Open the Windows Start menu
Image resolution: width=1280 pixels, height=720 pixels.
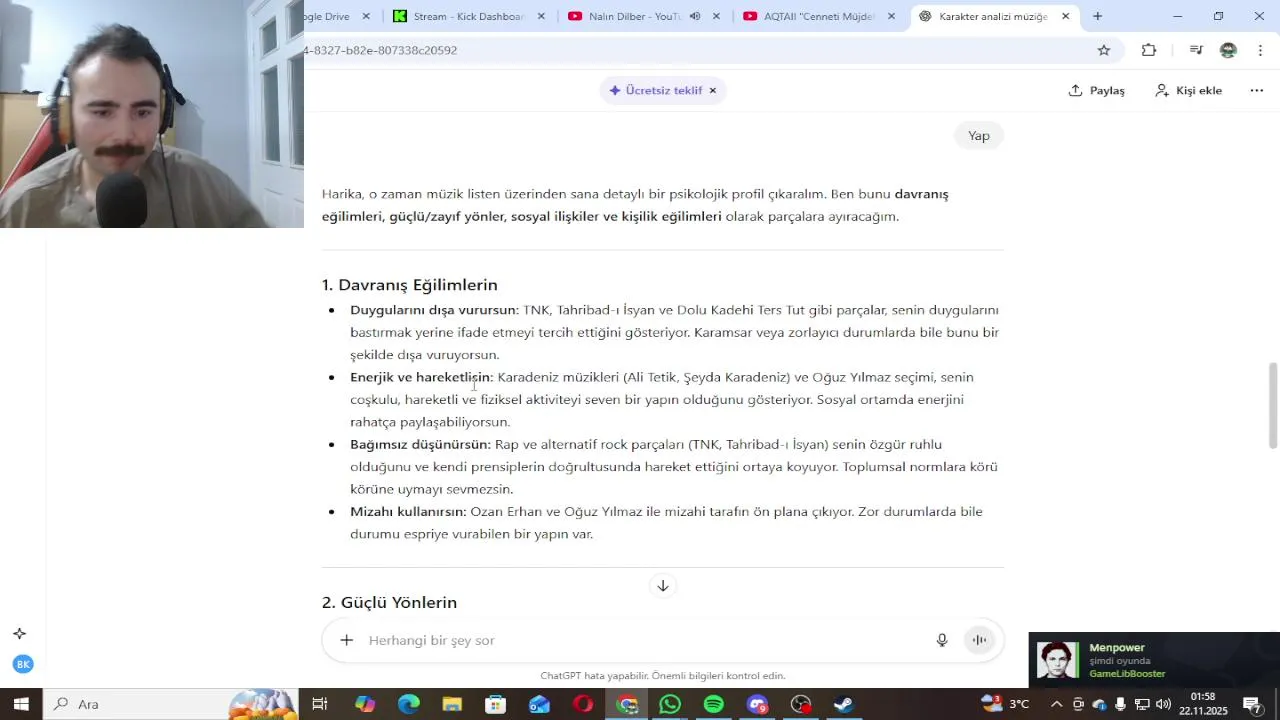[x=21, y=704]
